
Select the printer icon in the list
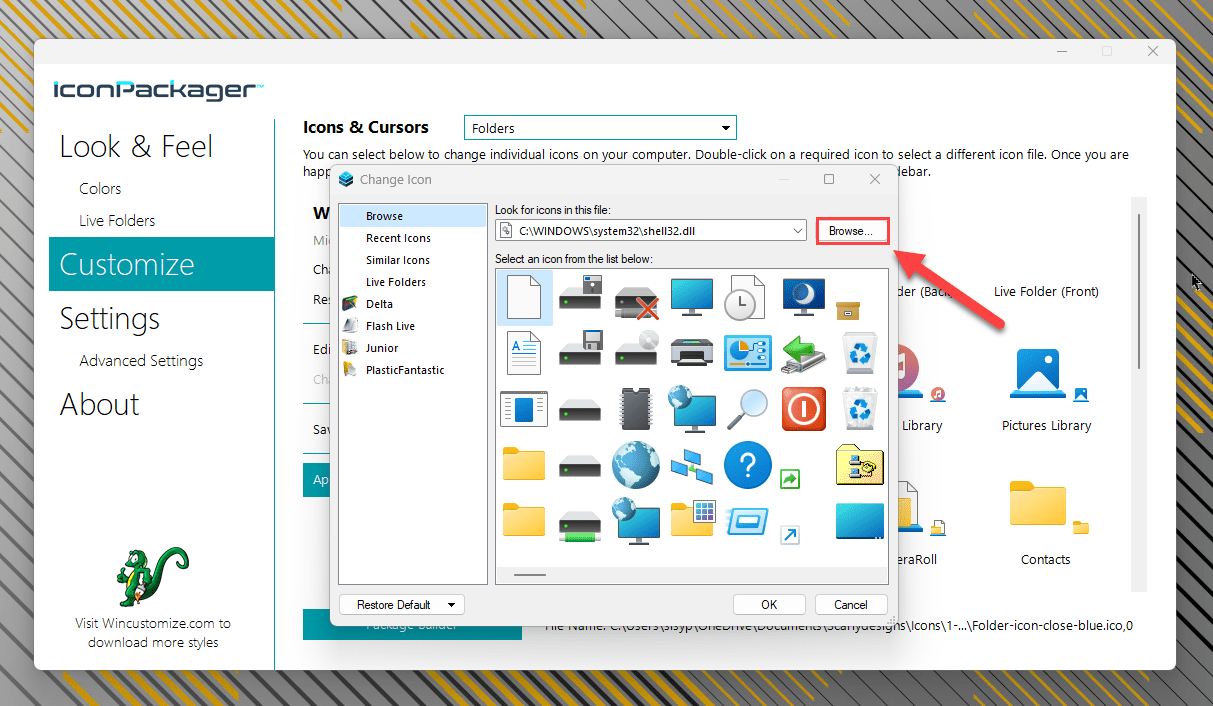coord(692,353)
